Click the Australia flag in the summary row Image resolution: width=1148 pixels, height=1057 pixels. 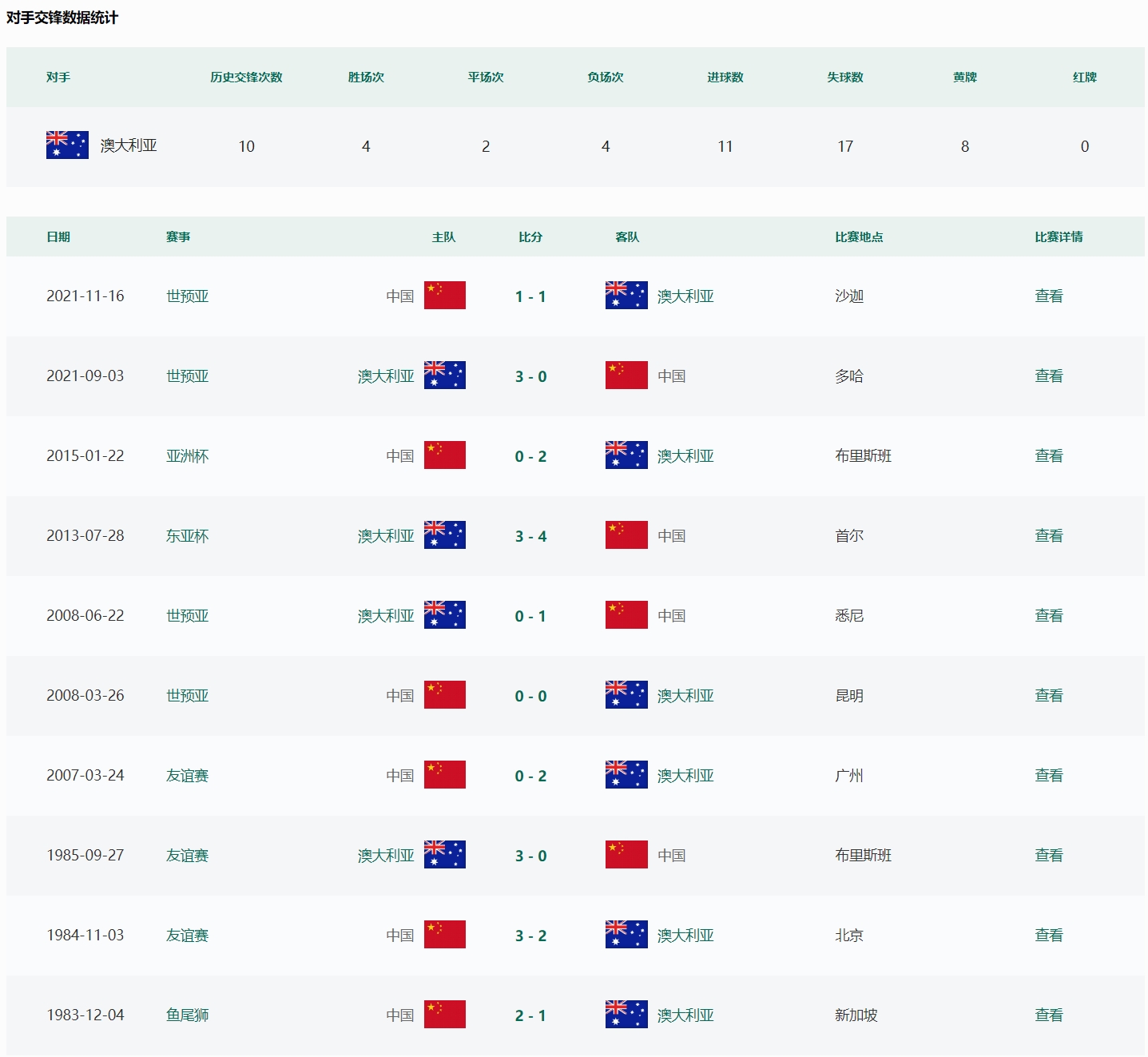(67, 145)
